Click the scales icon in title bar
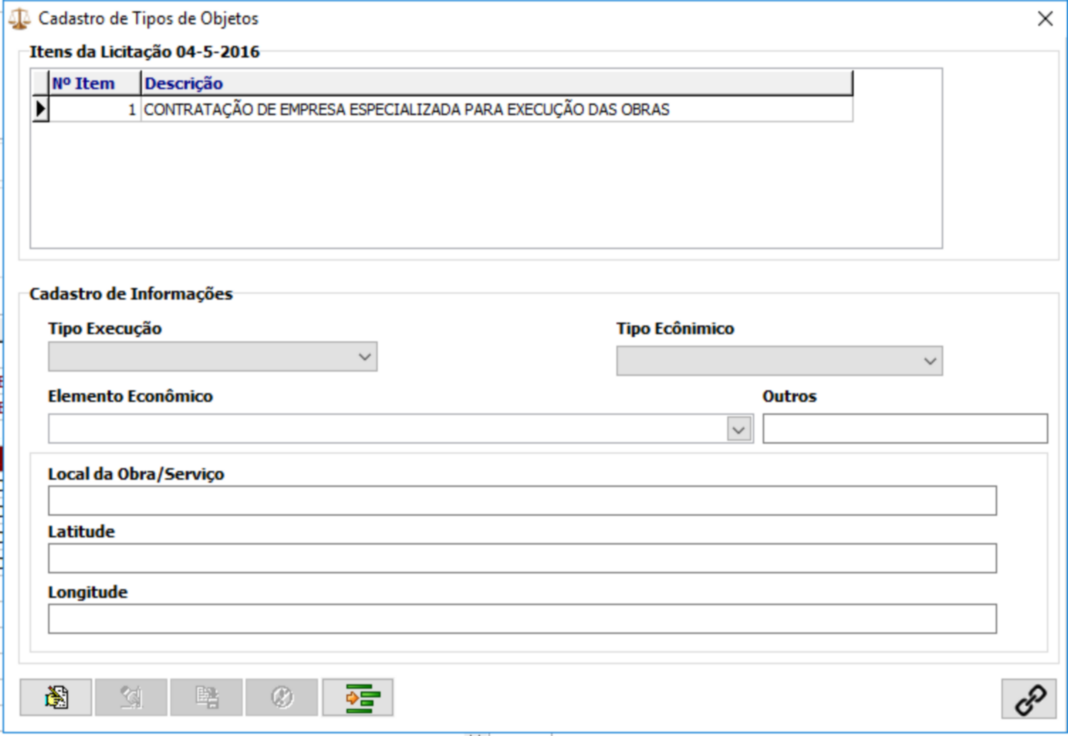This screenshot has width=1068, height=736. pos(19,19)
